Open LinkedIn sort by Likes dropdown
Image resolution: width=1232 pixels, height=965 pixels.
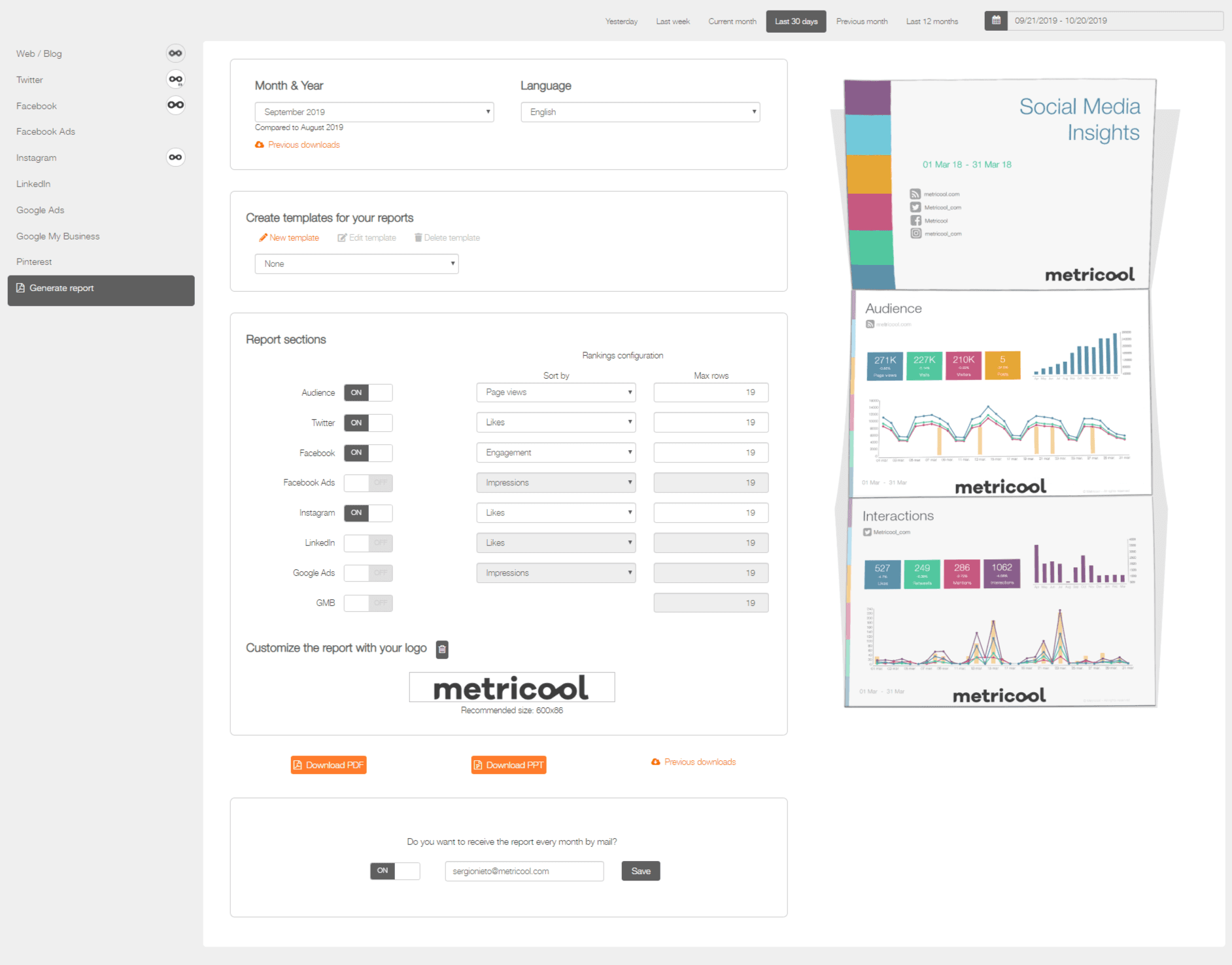point(556,543)
